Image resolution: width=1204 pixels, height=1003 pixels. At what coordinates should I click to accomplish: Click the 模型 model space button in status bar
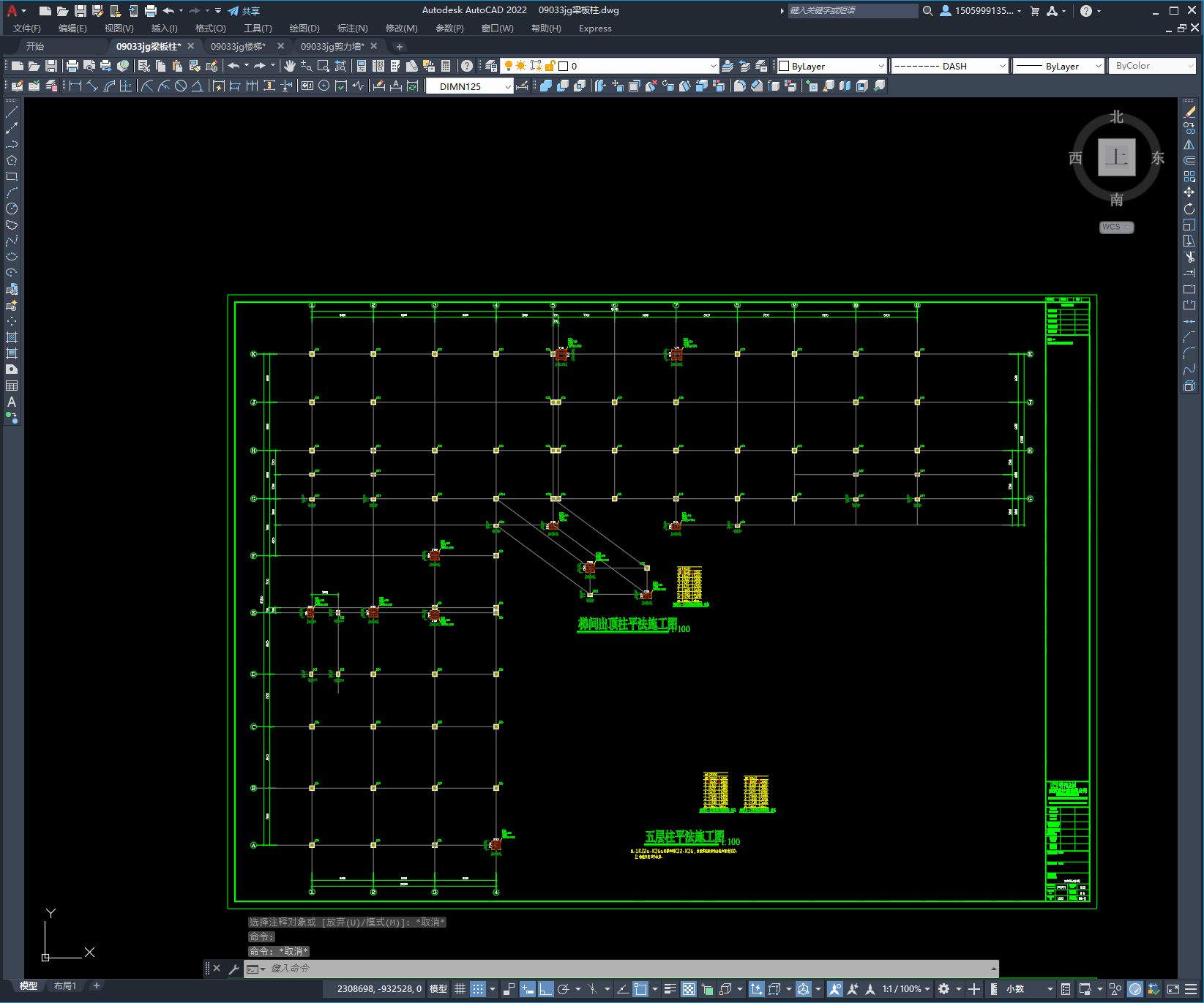click(x=438, y=989)
